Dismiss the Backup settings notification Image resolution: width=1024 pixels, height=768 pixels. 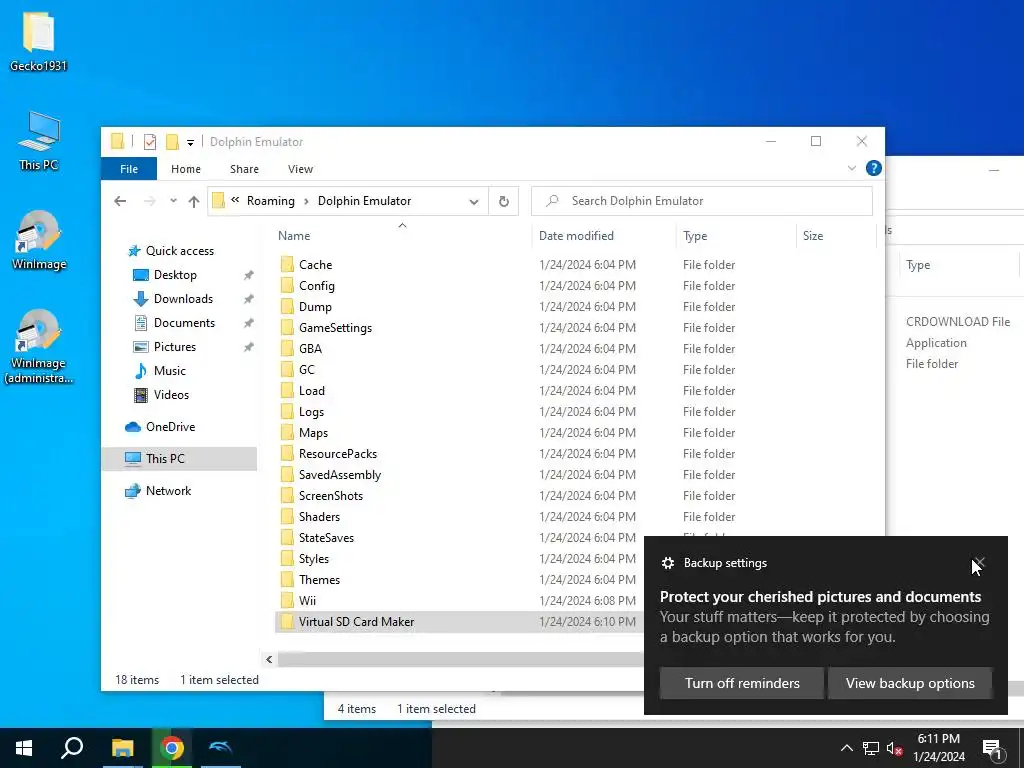[x=979, y=563]
